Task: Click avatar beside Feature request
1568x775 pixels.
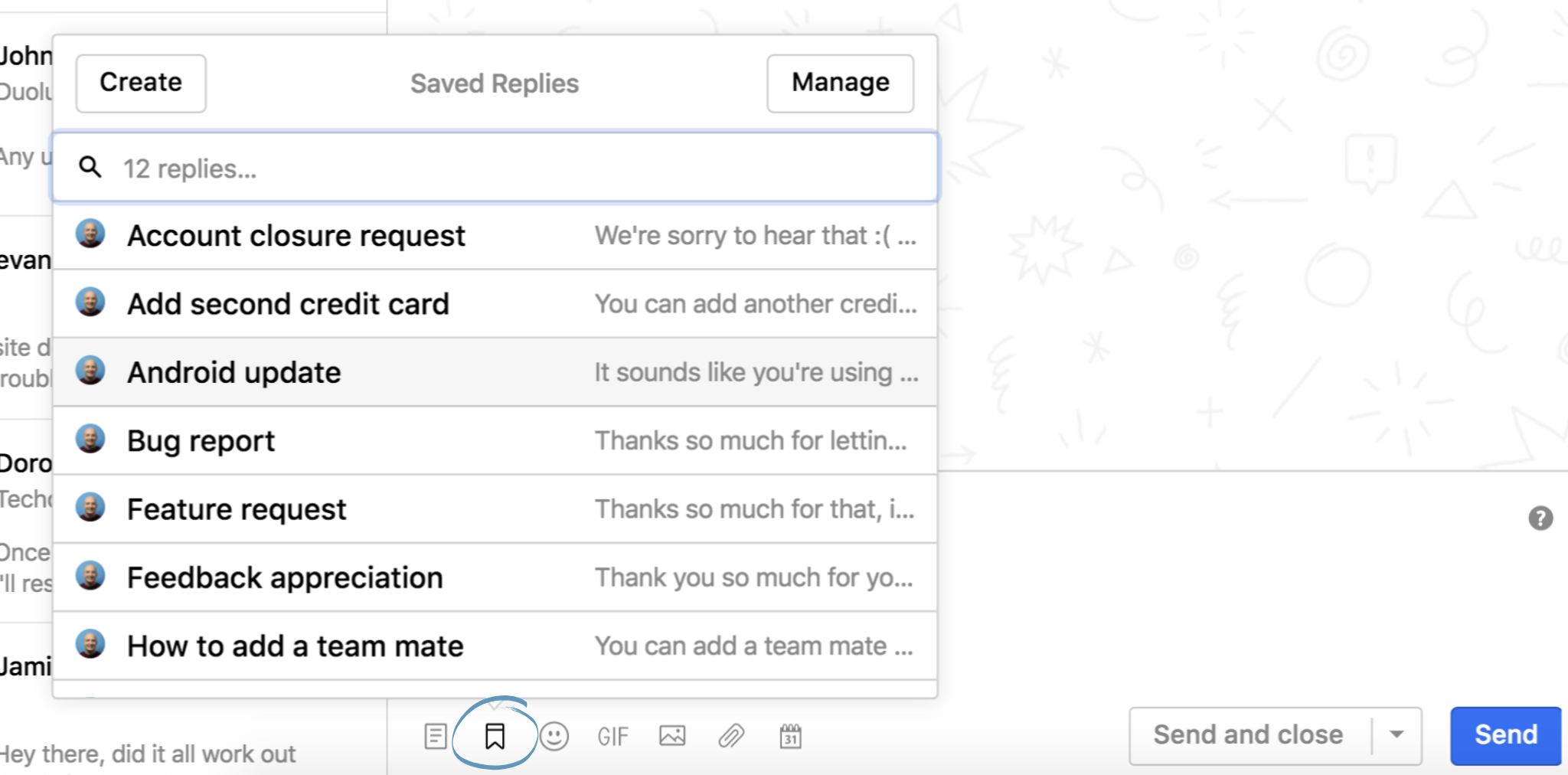Action: (x=90, y=507)
